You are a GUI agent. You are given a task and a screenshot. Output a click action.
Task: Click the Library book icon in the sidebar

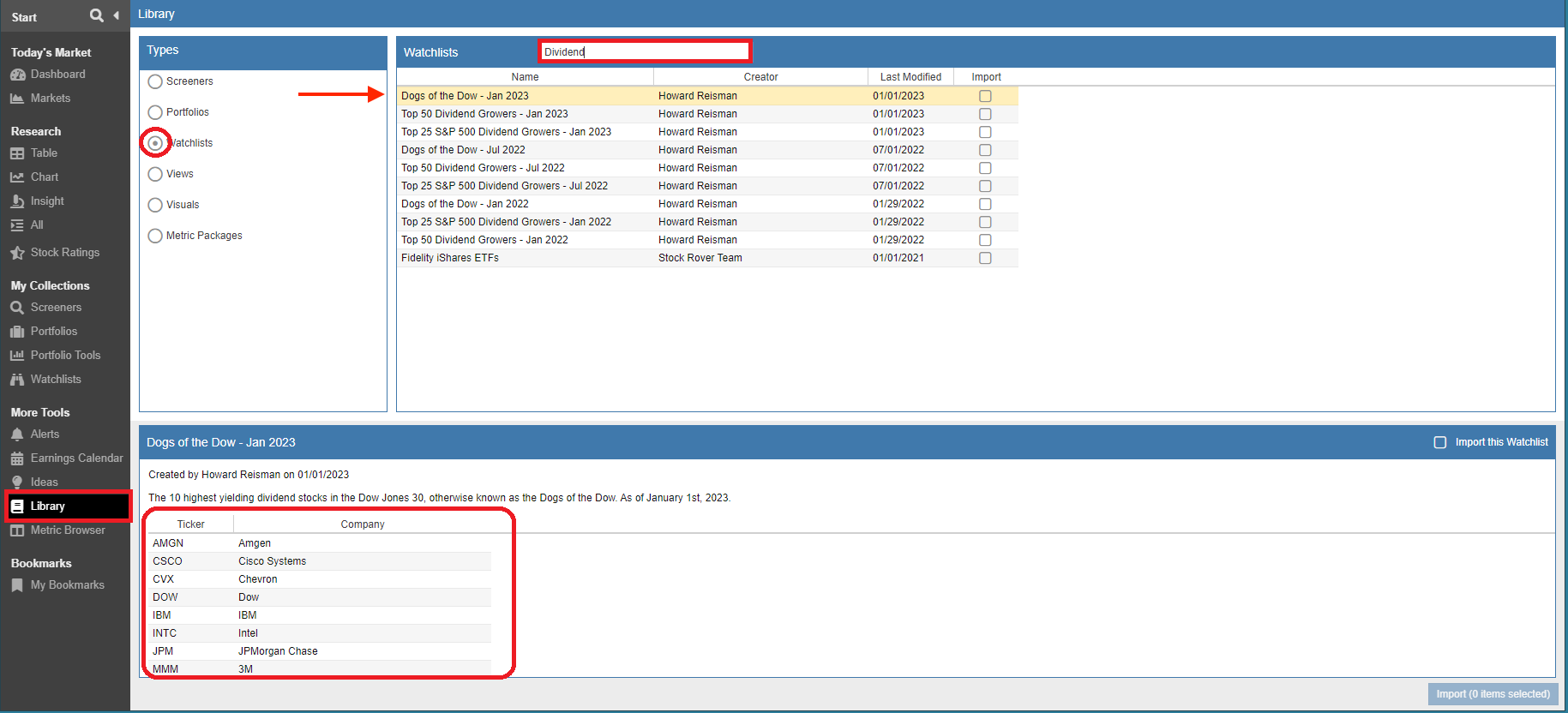coord(17,506)
